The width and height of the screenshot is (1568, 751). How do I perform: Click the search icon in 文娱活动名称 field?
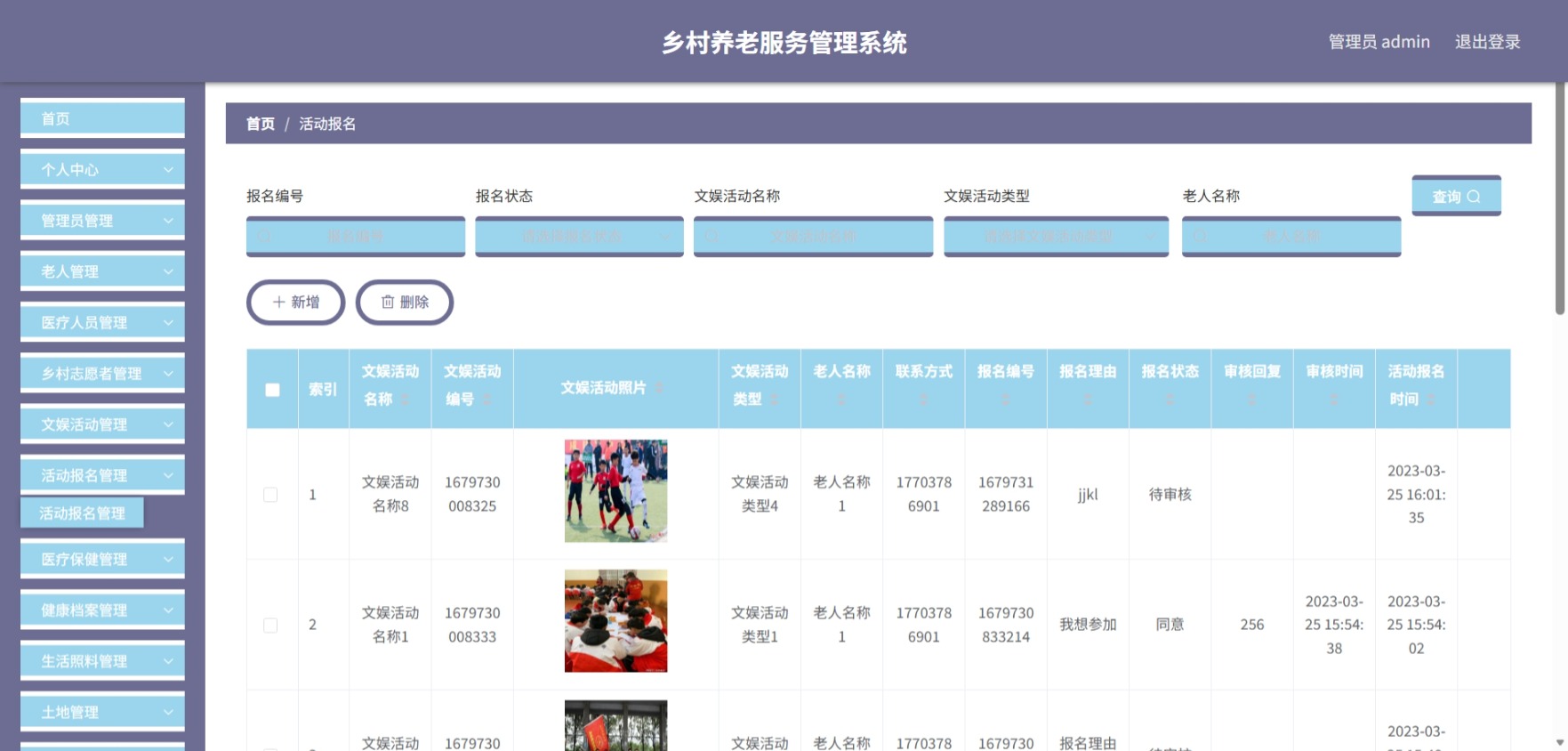712,237
